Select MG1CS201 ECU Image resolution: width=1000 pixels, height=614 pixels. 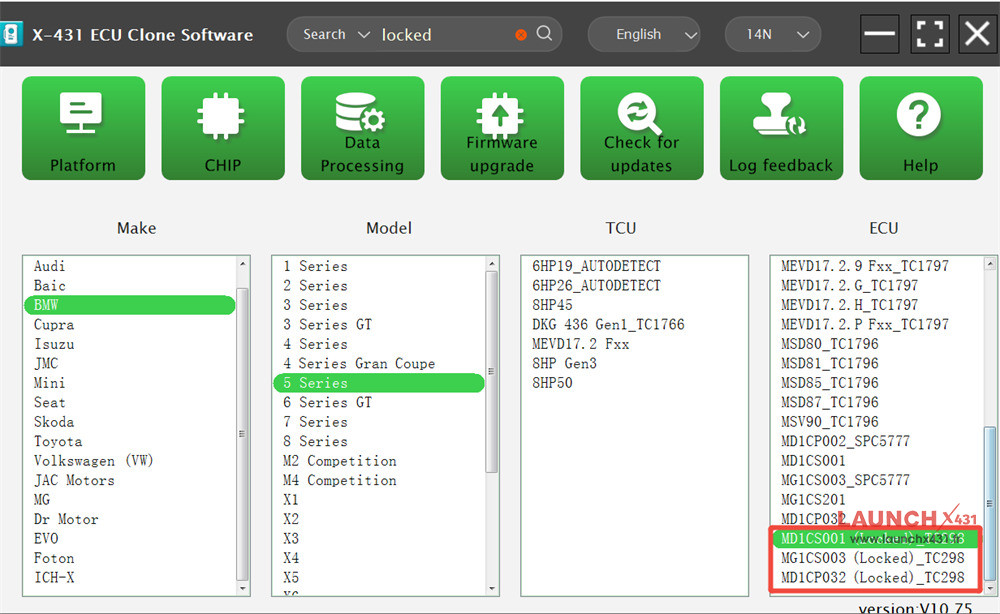point(813,500)
